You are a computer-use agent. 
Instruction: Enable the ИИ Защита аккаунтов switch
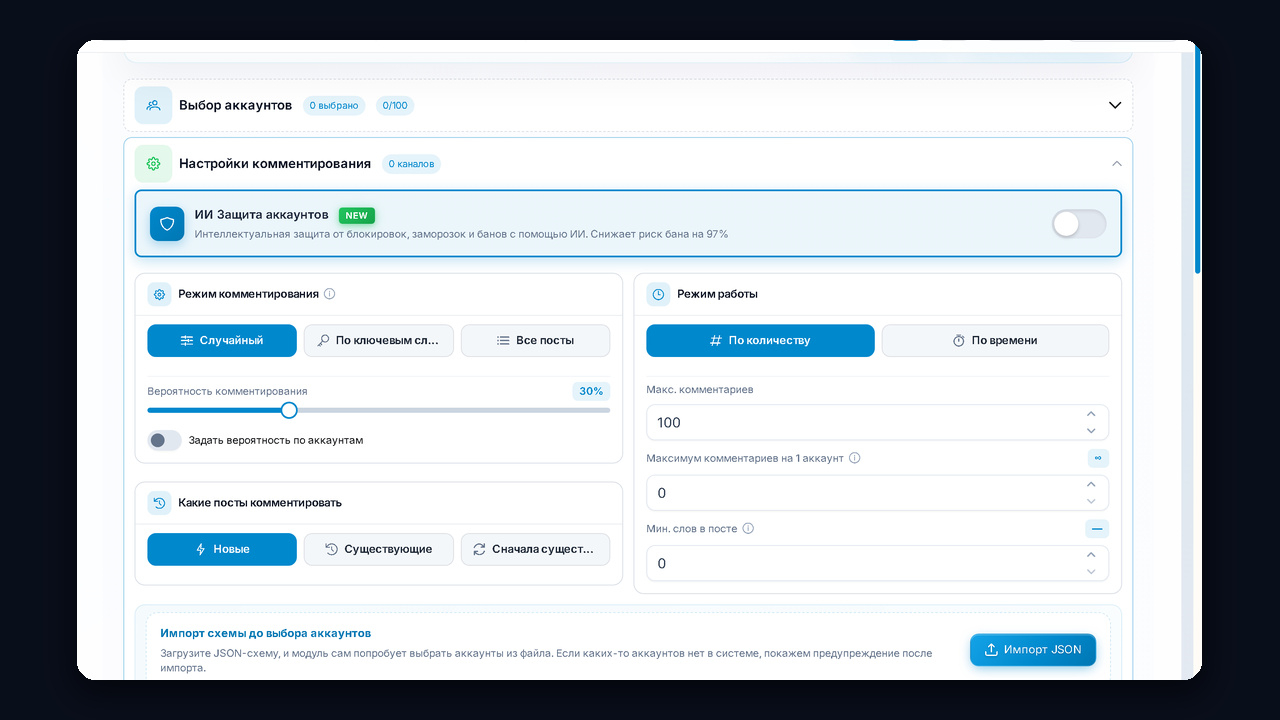(1079, 224)
